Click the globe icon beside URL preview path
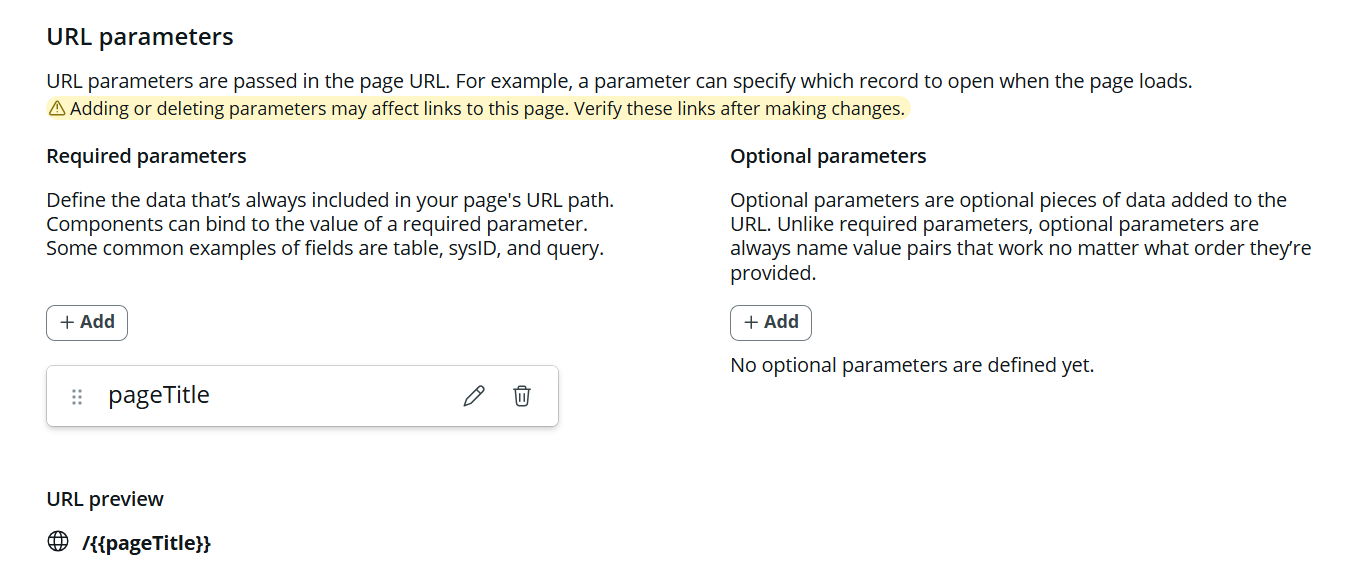1355x586 pixels. pyautogui.click(x=58, y=542)
